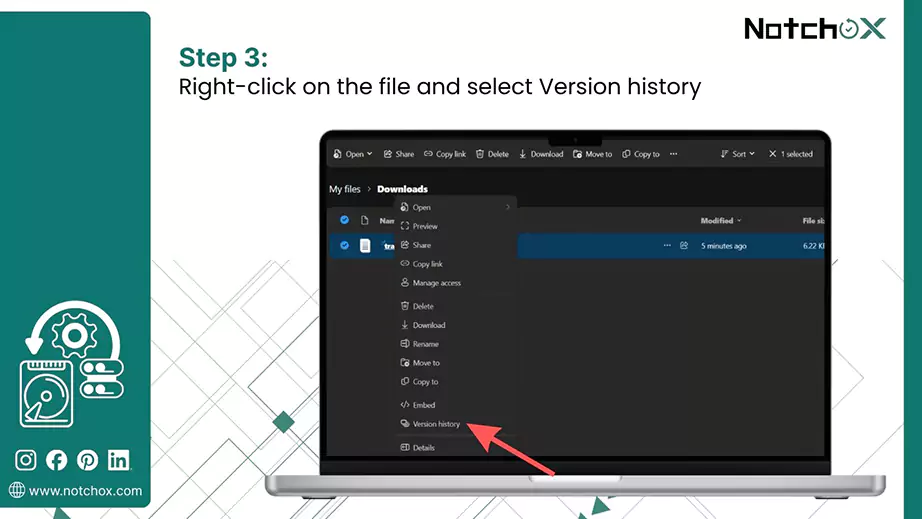This screenshot has width=922, height=519.
Task: Click the Pinterest icon in the sidebar
Action: tap(88, 460)
